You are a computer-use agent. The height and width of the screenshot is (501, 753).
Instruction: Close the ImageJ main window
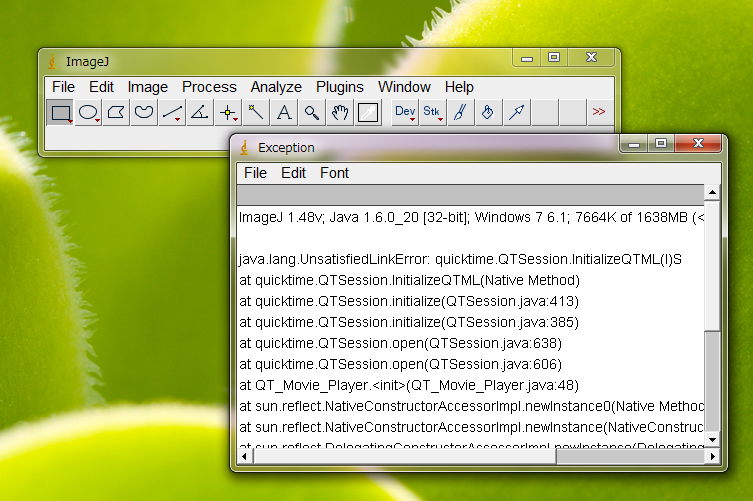591,58
